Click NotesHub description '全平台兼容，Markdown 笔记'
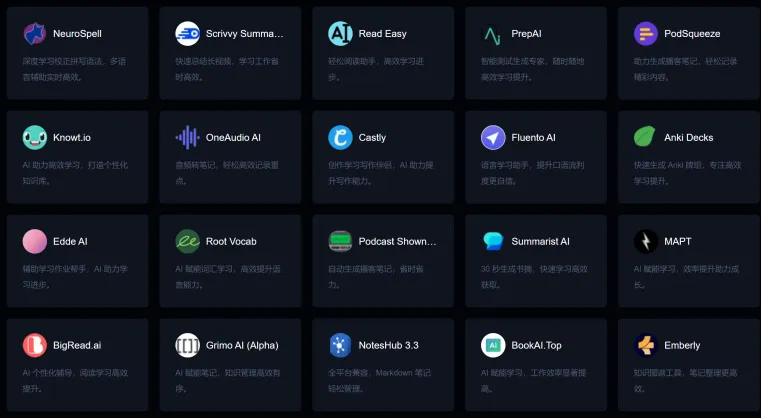The width and height of the screenshot is (761, 418). click(379, 373)
